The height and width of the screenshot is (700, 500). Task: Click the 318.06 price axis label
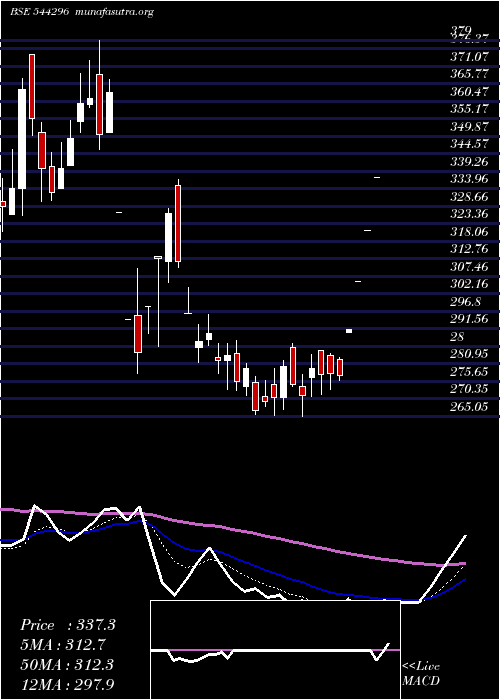point(469,231)
